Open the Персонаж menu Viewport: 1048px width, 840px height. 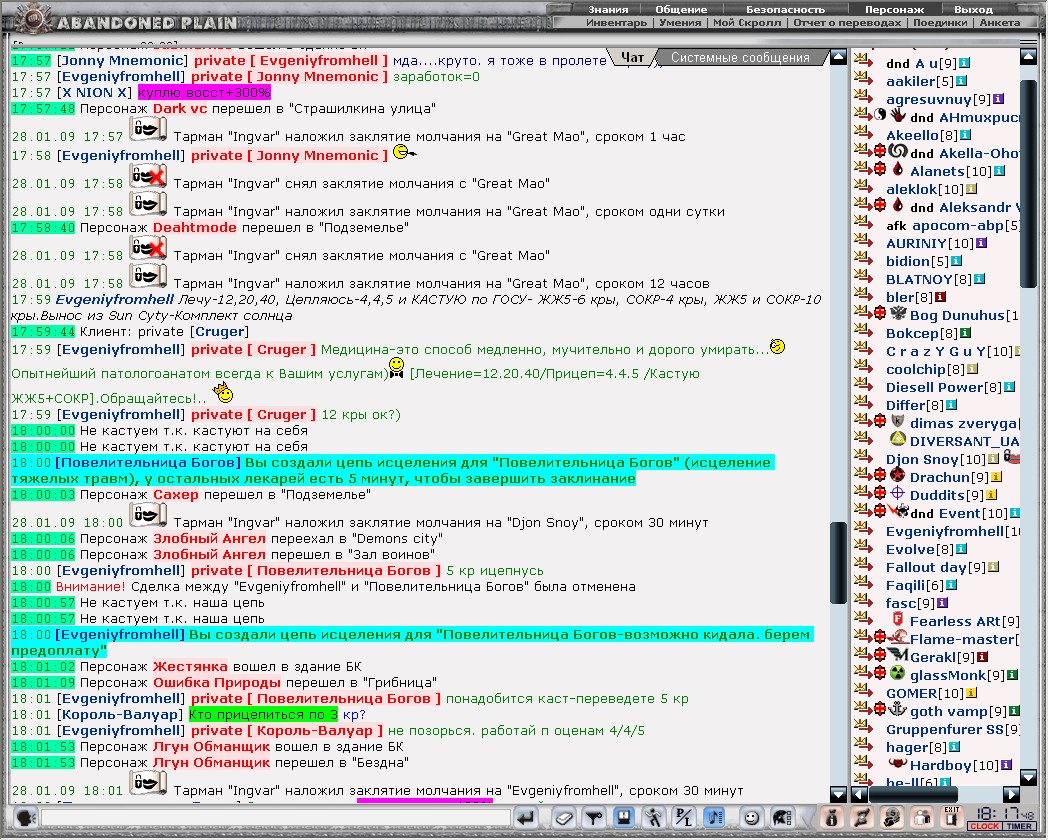pyautogui.click(x=894, y=9)
